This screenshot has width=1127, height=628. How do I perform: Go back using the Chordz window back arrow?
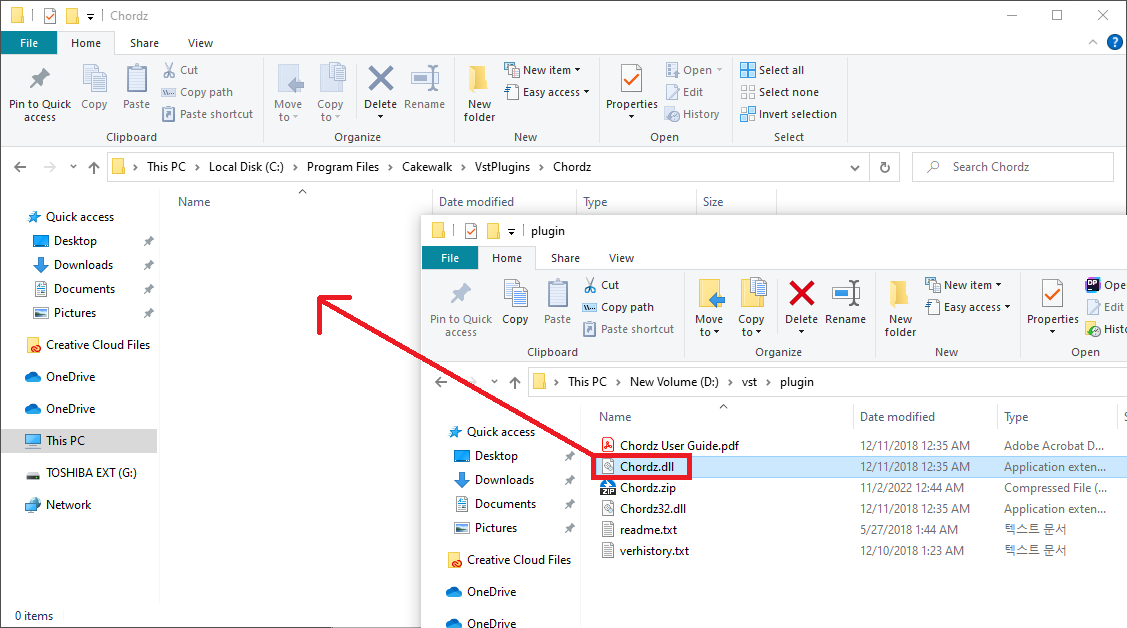(x=20, y=167)
